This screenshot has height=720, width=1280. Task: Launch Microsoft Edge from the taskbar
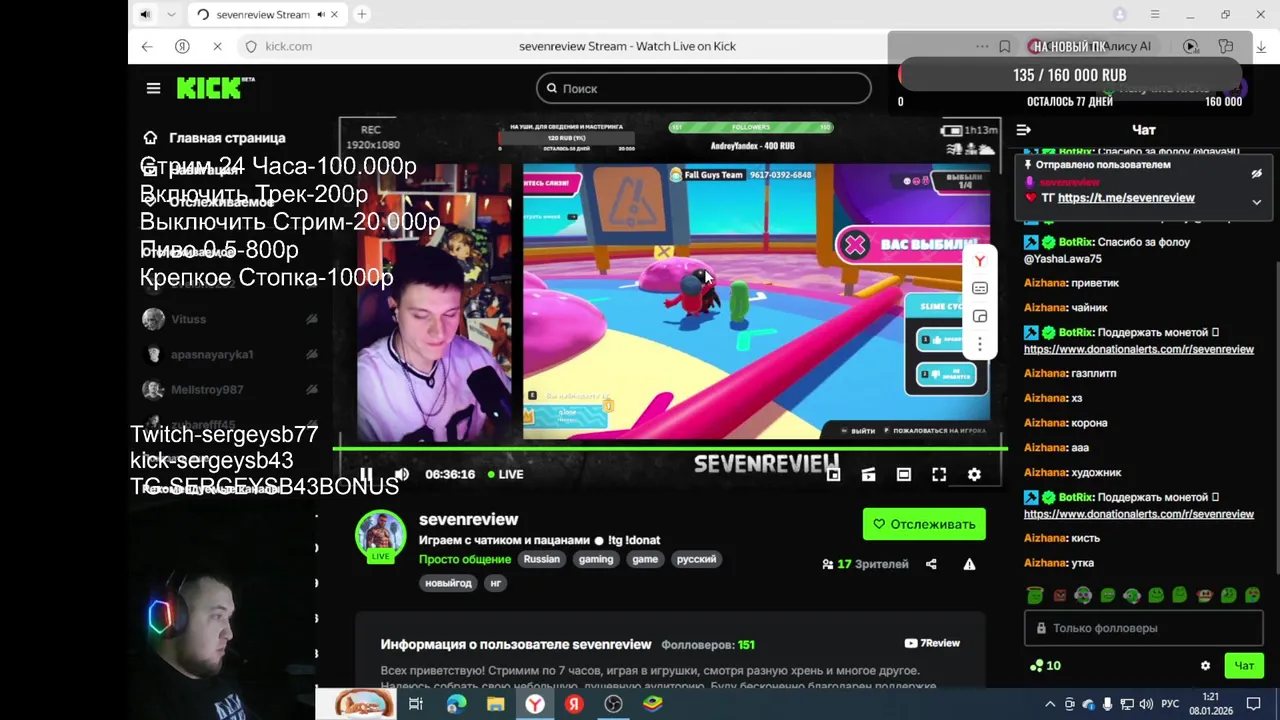coord(456,704)
